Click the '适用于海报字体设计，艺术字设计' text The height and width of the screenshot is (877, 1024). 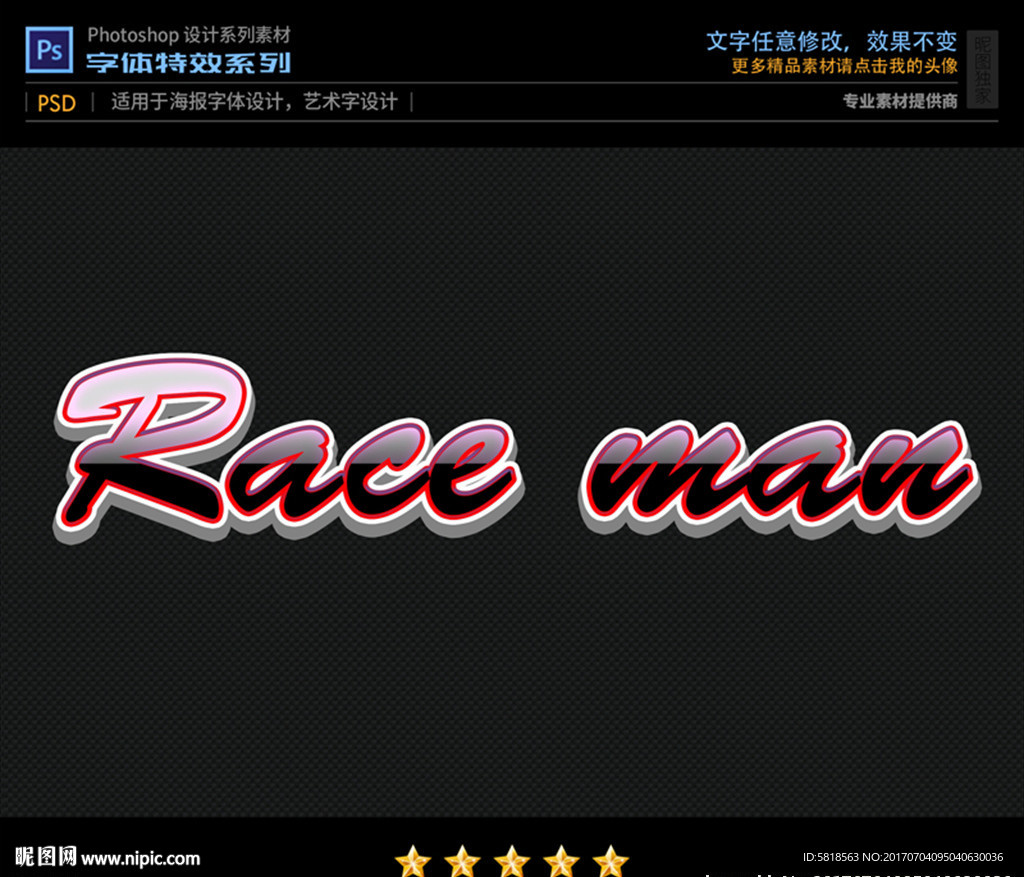[x=254, y=102]
